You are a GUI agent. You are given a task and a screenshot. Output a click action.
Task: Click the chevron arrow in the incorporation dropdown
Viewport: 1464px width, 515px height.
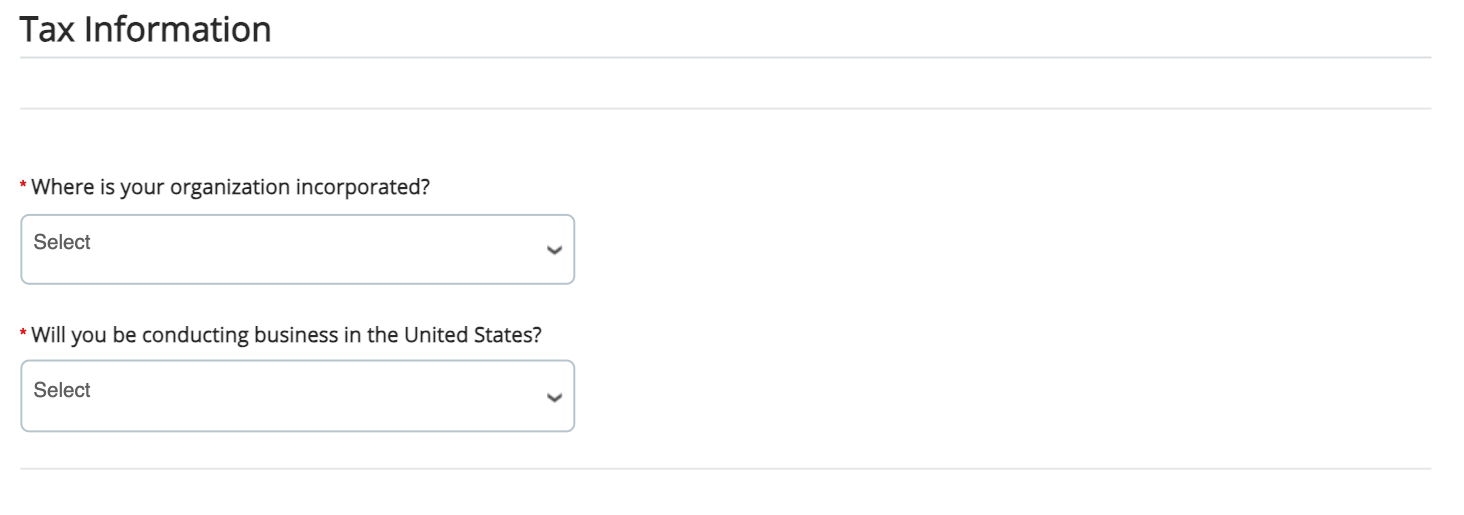[x=554, y=251]
